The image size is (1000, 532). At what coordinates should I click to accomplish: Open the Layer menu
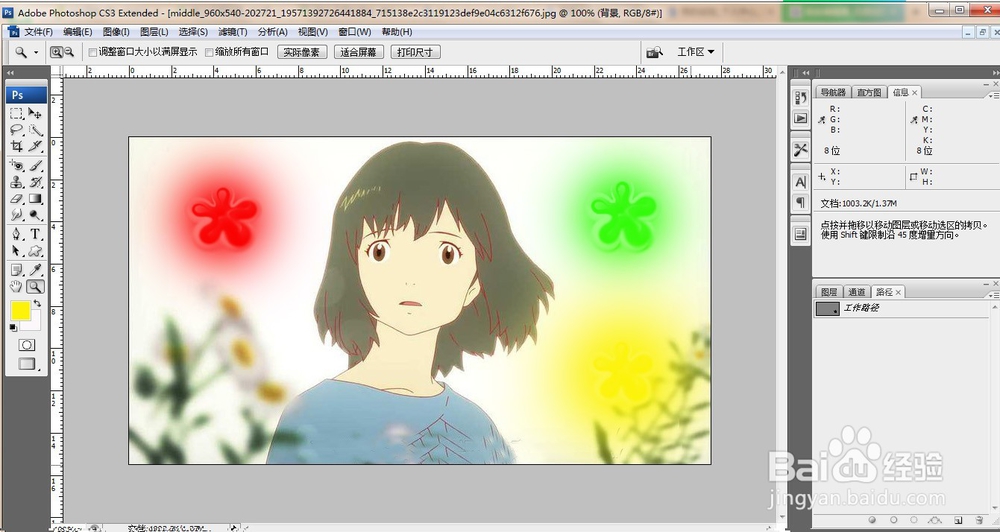tap(154, 32)
